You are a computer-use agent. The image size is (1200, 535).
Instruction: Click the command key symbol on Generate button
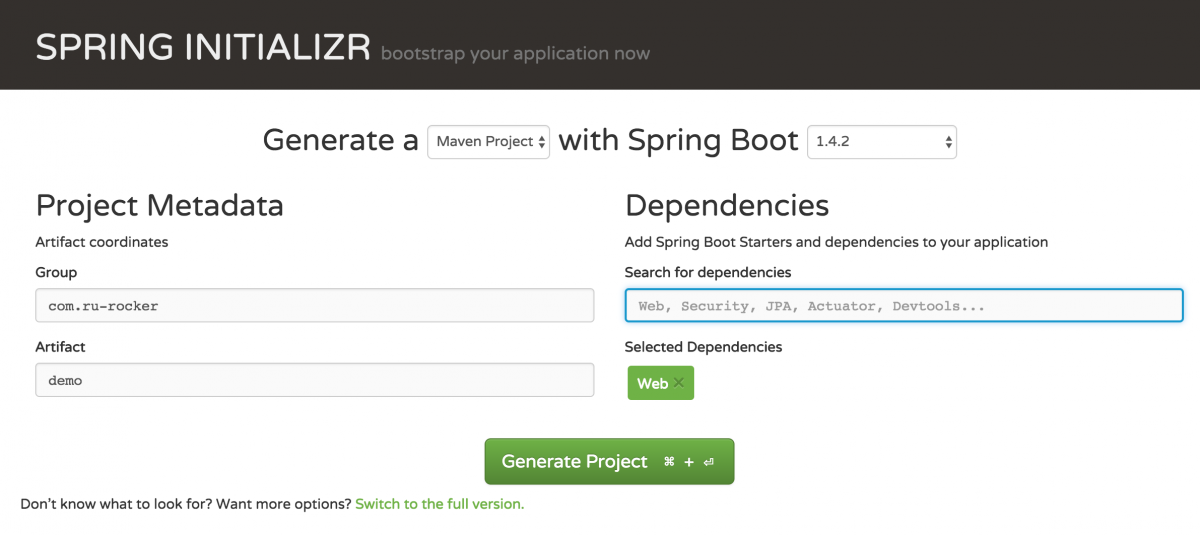669,462
